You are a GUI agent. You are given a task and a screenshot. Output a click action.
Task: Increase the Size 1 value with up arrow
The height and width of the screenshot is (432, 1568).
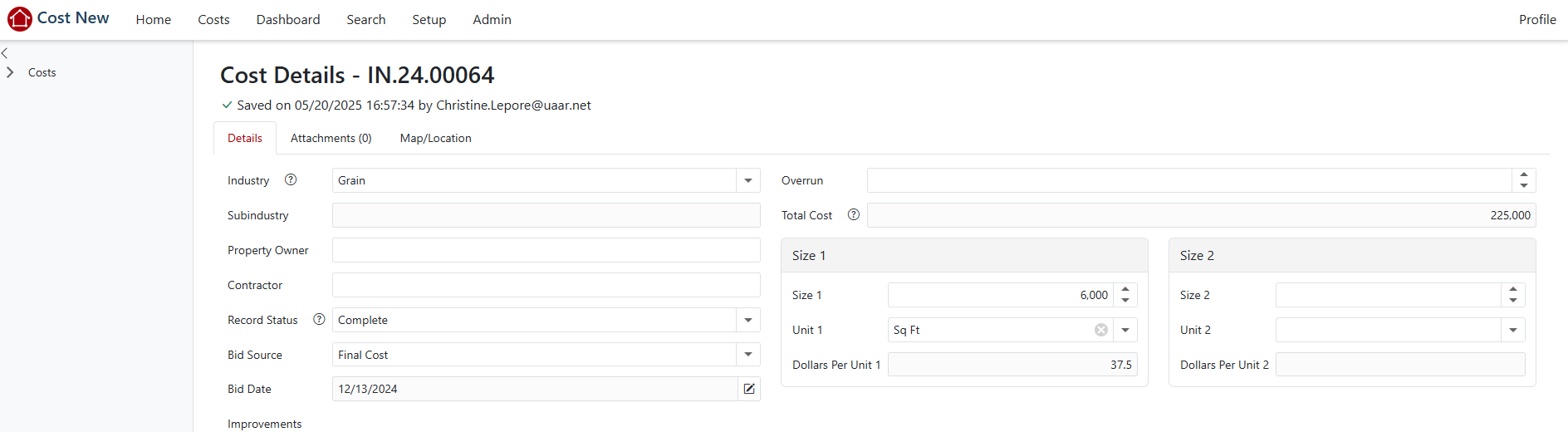[x=1125, y=290]
